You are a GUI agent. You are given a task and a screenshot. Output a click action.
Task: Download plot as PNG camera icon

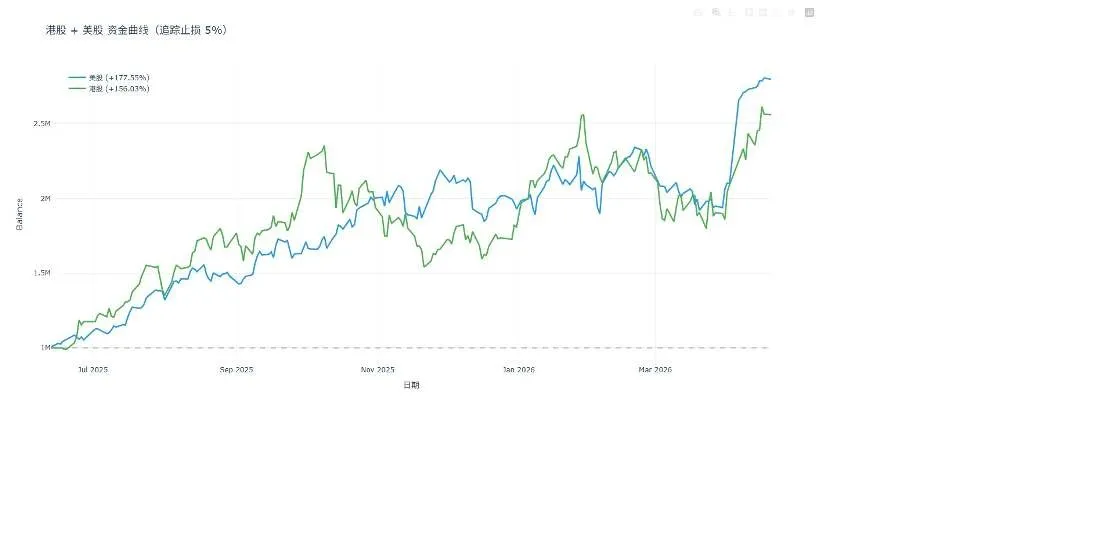coord(698,12)
